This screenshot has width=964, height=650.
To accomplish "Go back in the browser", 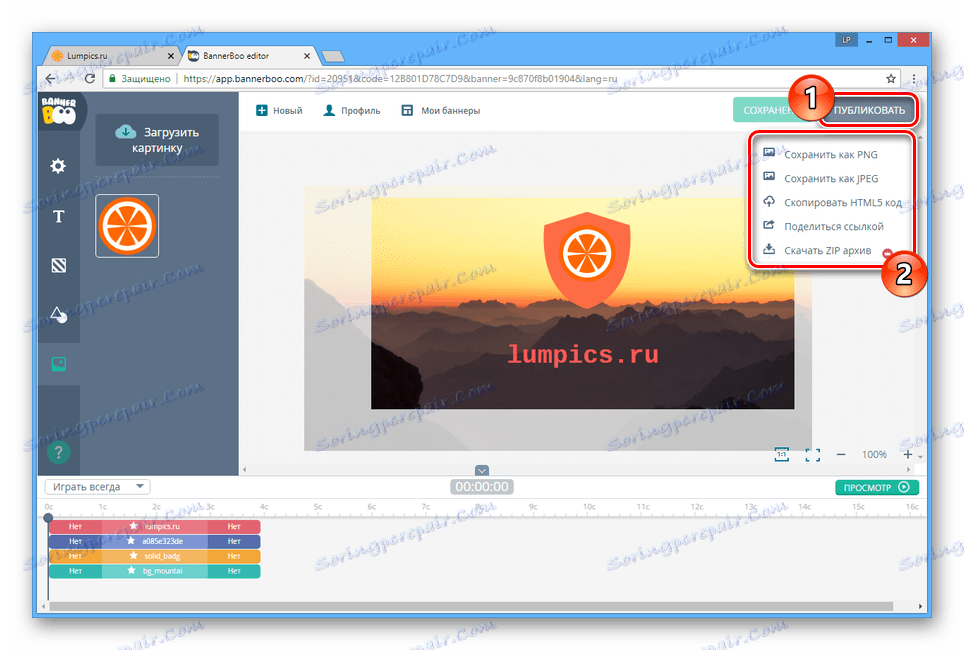I will 50,79.
